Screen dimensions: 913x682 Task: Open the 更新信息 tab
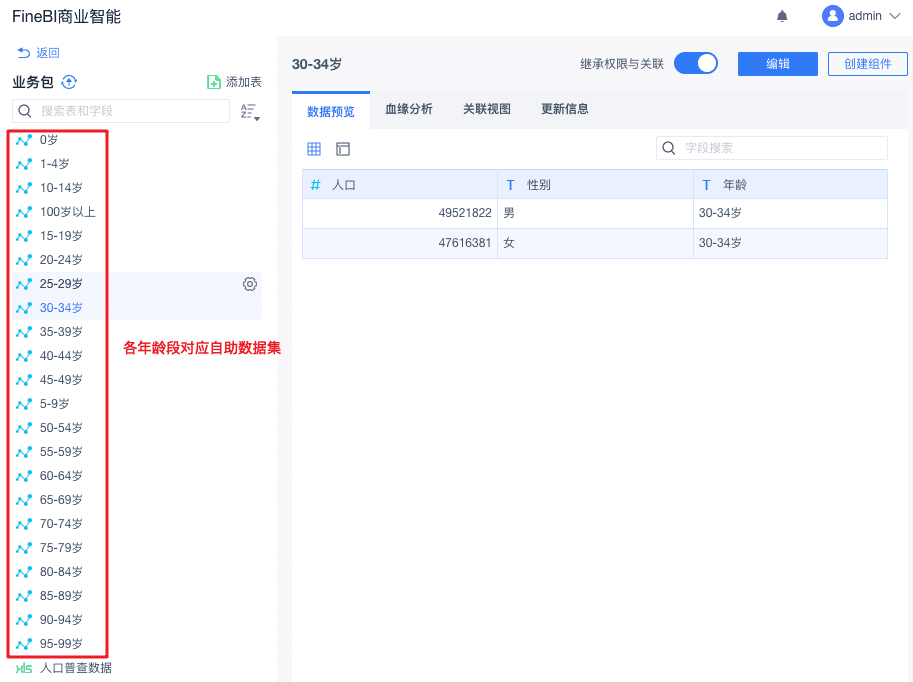565,109
